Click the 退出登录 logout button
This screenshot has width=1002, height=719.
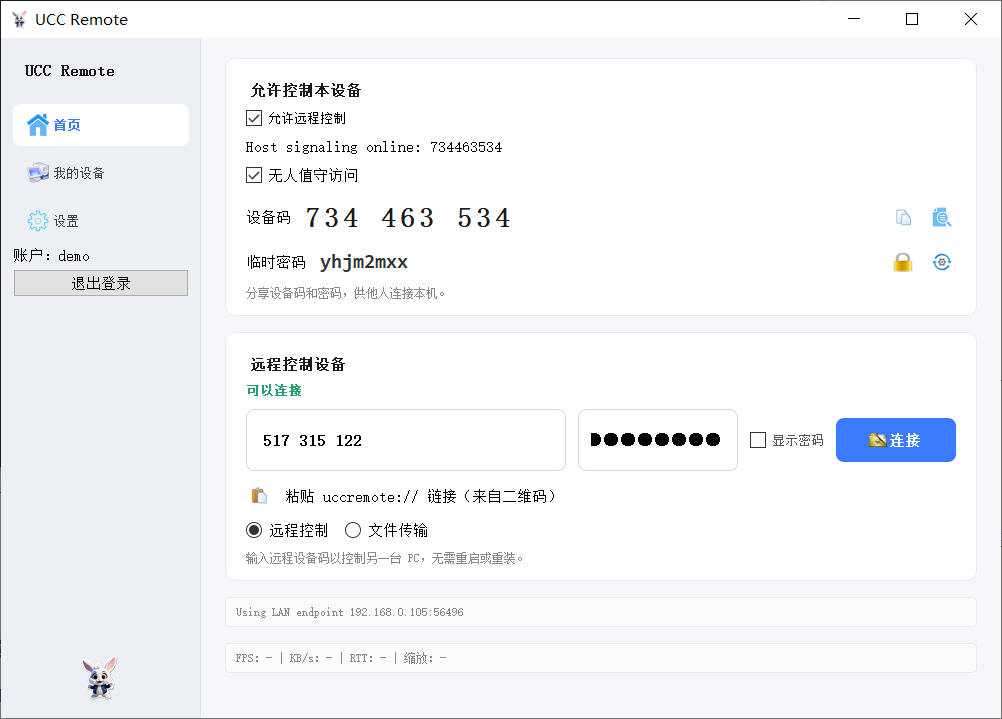[x=101, y=283]
